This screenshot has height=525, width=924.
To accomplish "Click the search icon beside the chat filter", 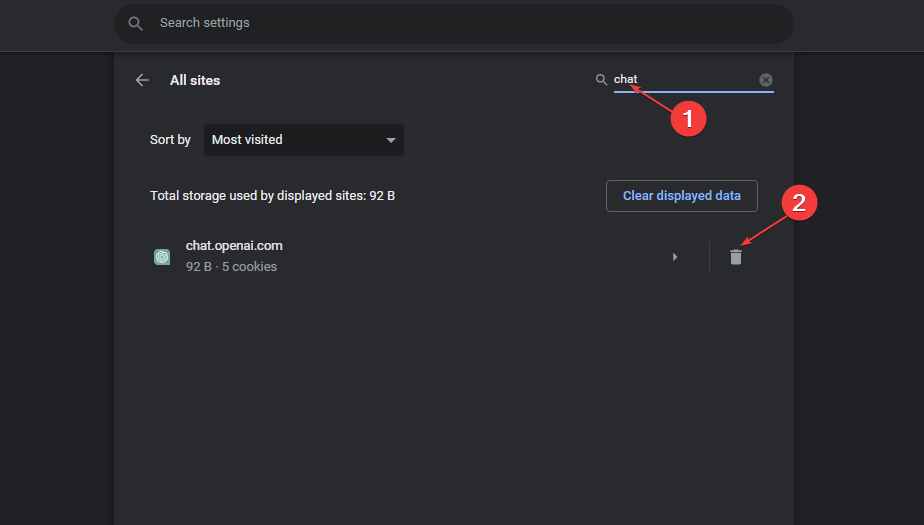I will click(x=601, y=80).
